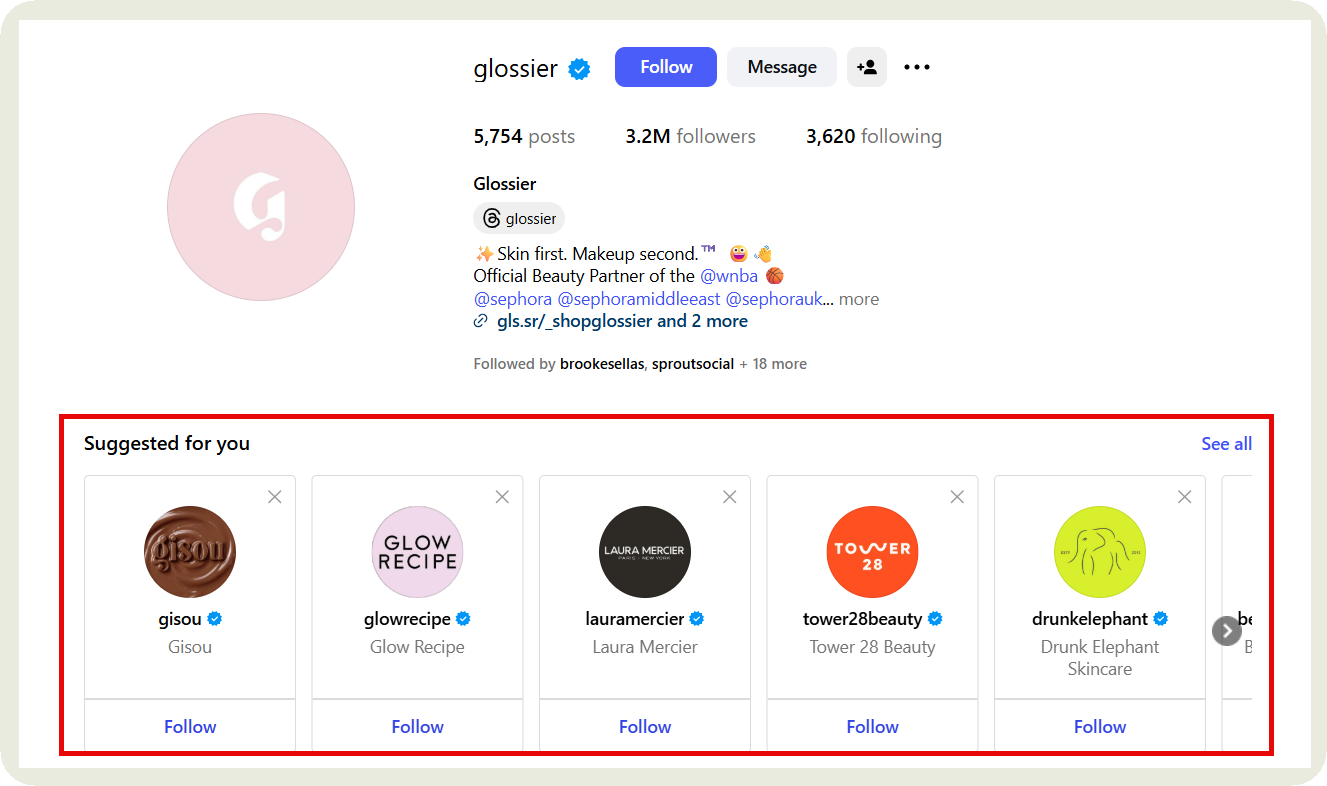
Task: Open the 3,620 following list
Action: tap(873, 136)
